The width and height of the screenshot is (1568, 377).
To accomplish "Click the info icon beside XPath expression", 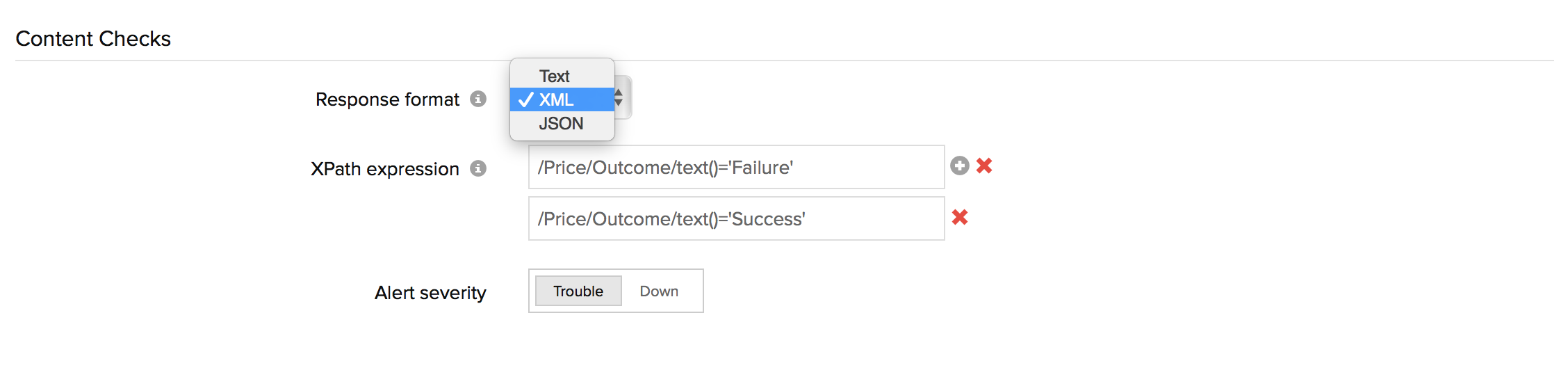I will [x=478, y=168].
